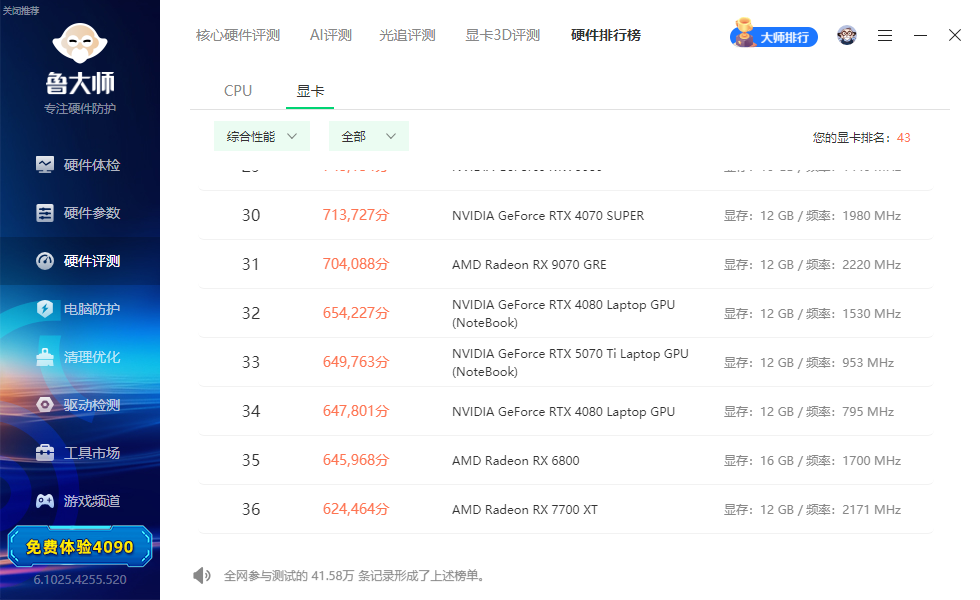Open the 光追评测 tab

(407, 36)
